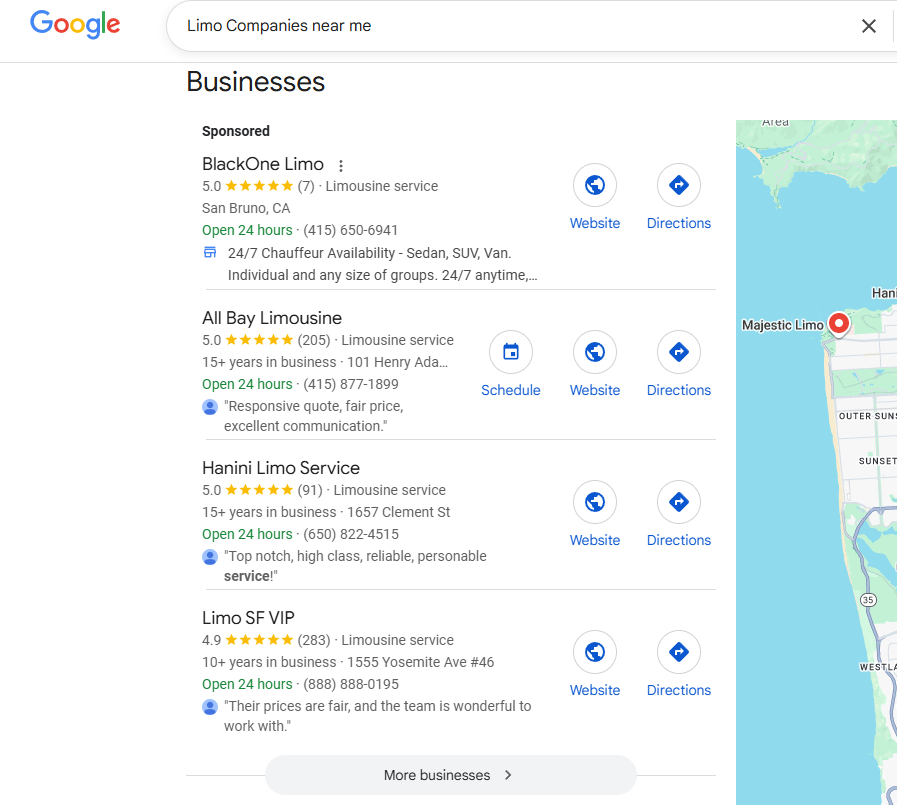Open the All Bay Limousine listing
The width and height of the screenshot is (897, 805).
272,318
